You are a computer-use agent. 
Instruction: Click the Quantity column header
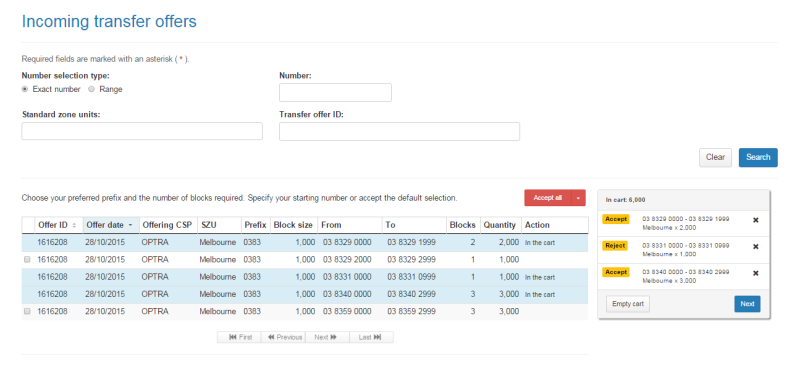click(x=500, y=225)
